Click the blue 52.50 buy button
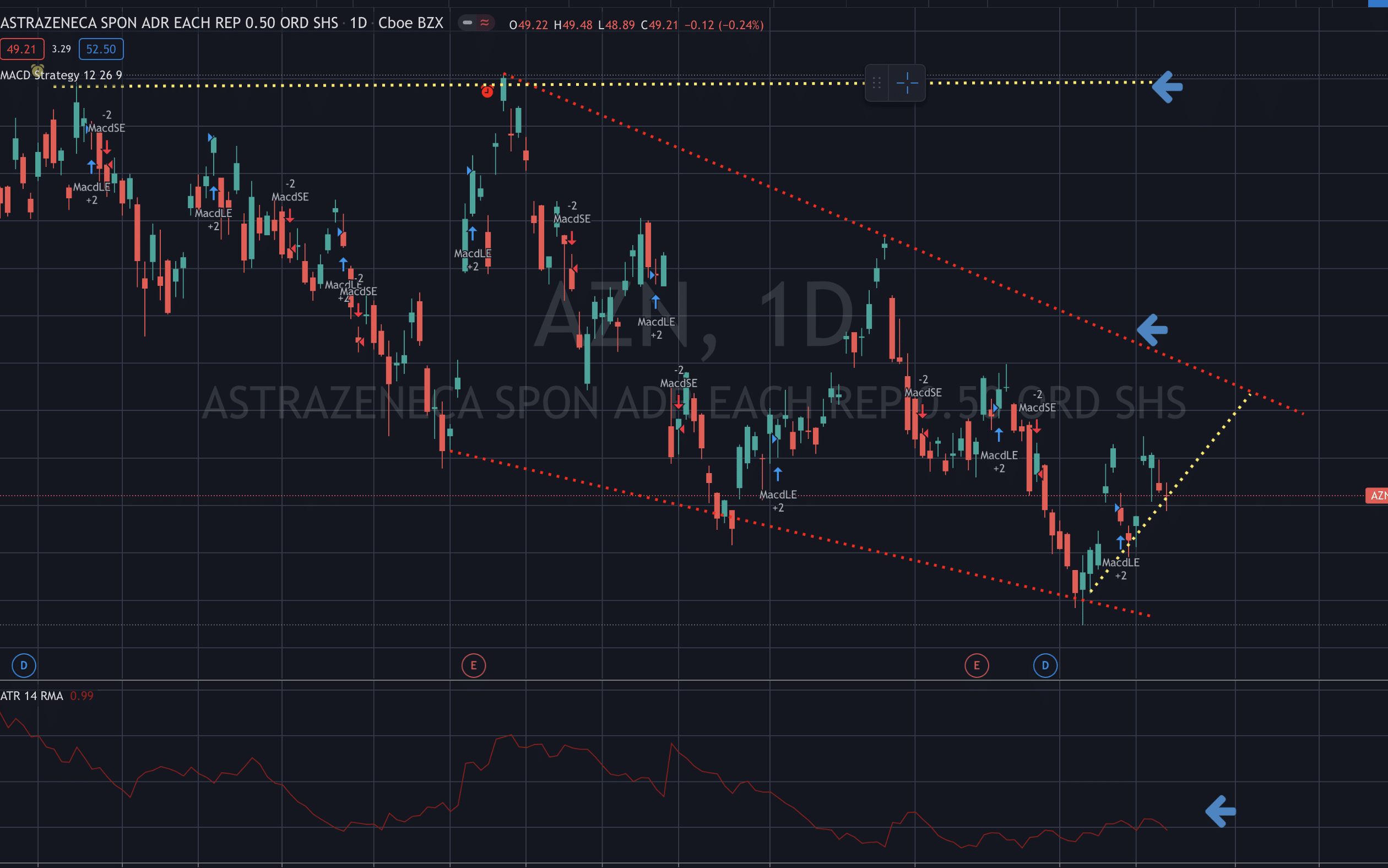The width and height of the screenshot is (1388, 868). [101, 49]
